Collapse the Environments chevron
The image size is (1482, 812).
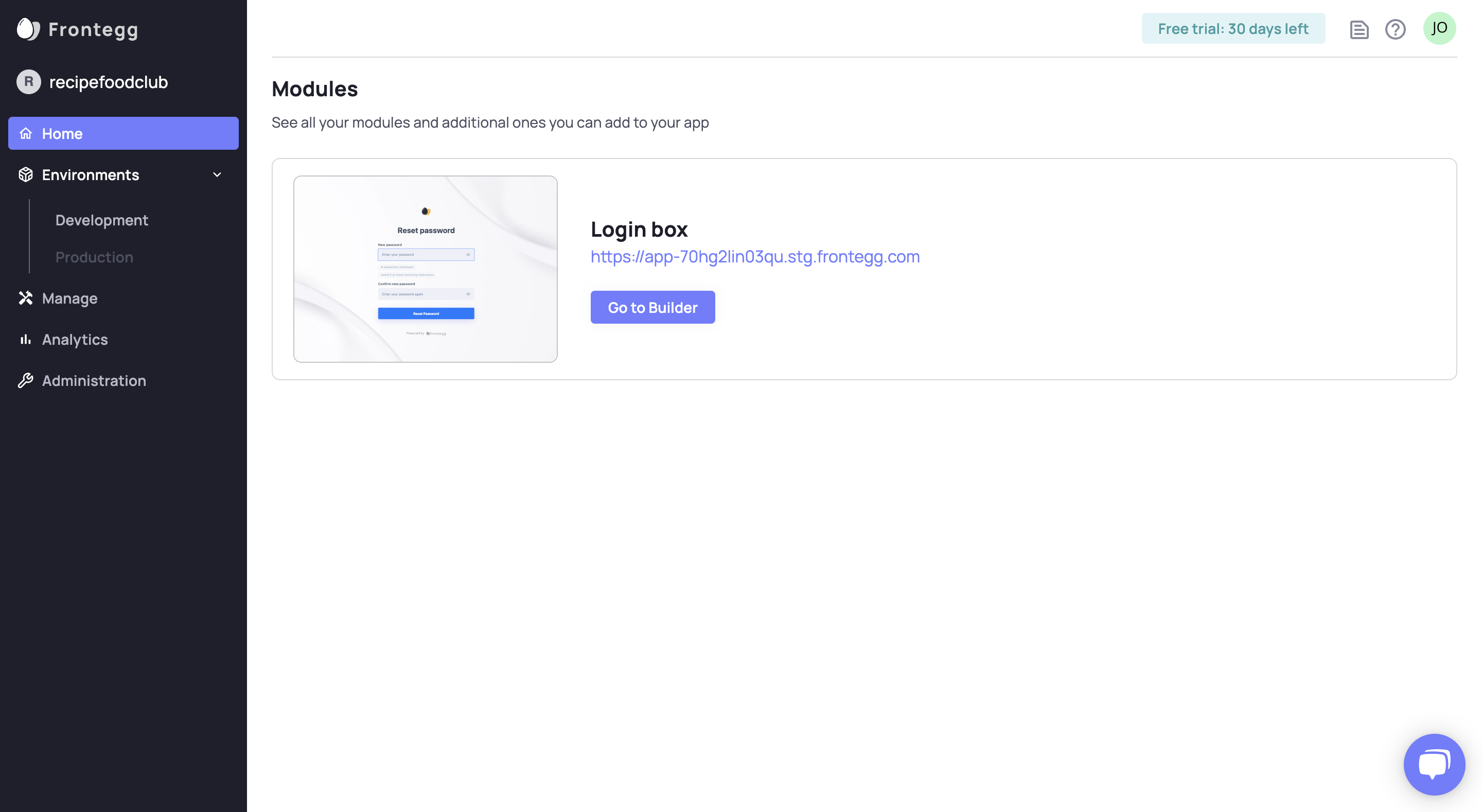pyautogui.click(x=217, y=174)
